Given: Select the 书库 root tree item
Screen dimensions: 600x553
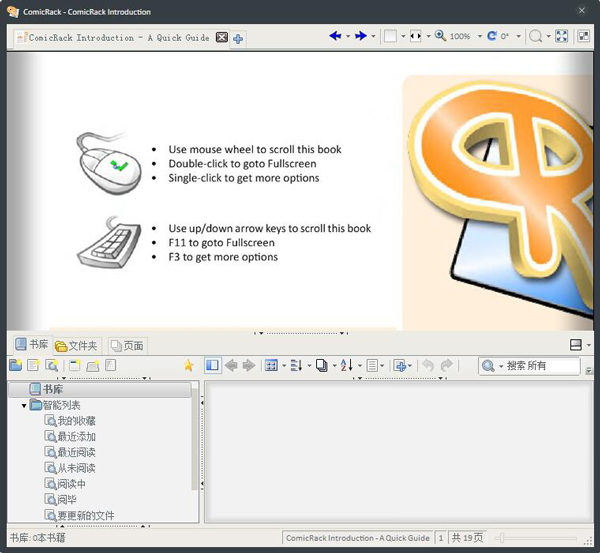Looking at the screenshot, I should tap(99, 389).
